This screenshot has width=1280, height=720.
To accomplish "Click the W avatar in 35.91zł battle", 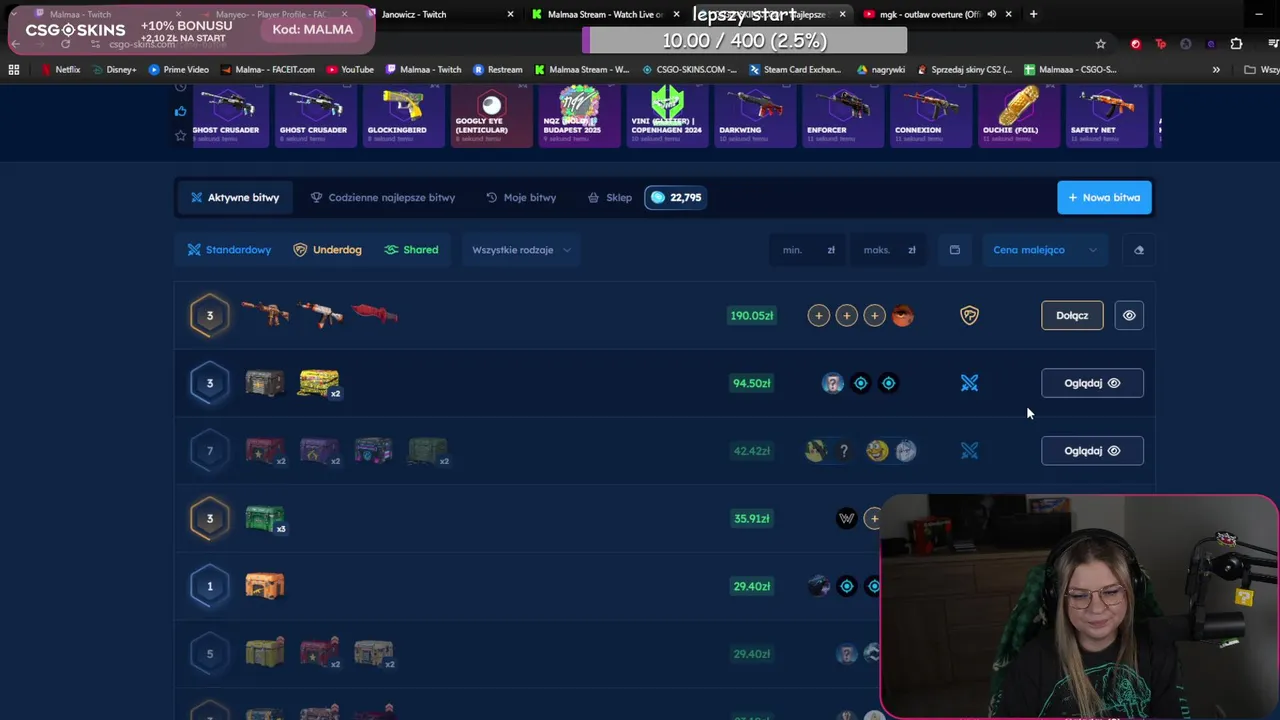I will tap(847, 518).
